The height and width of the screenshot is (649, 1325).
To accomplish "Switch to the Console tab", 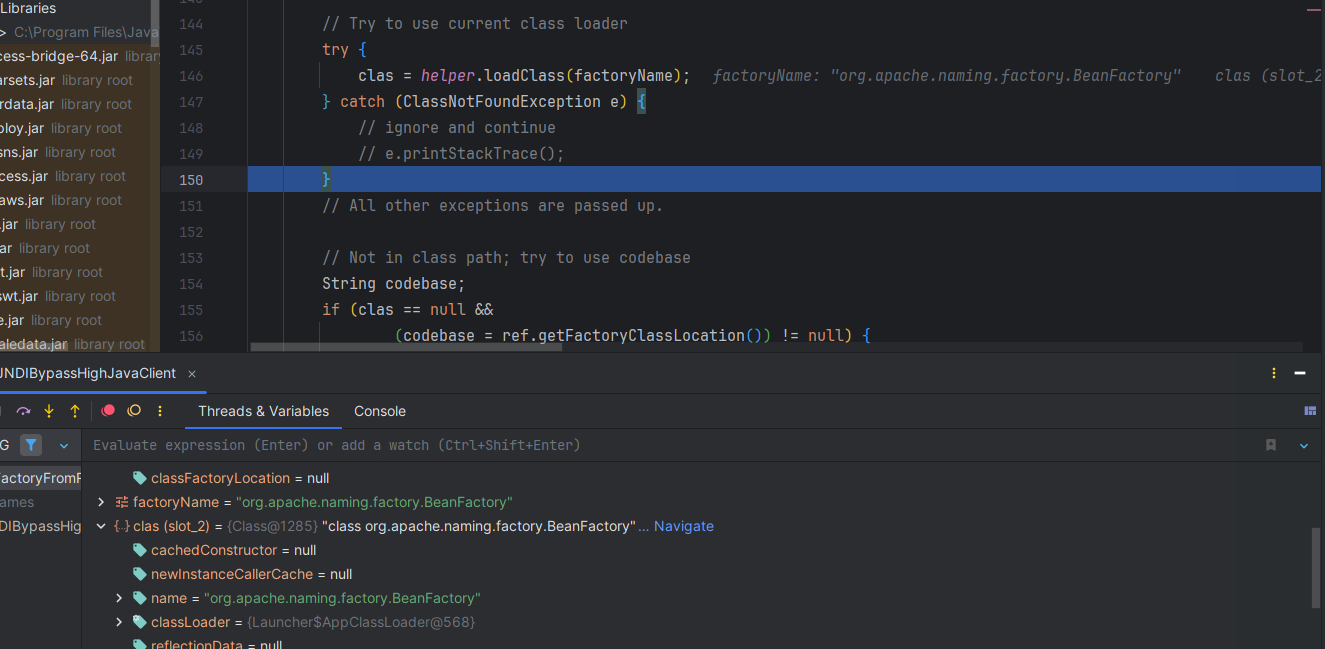I will [380, 411].
